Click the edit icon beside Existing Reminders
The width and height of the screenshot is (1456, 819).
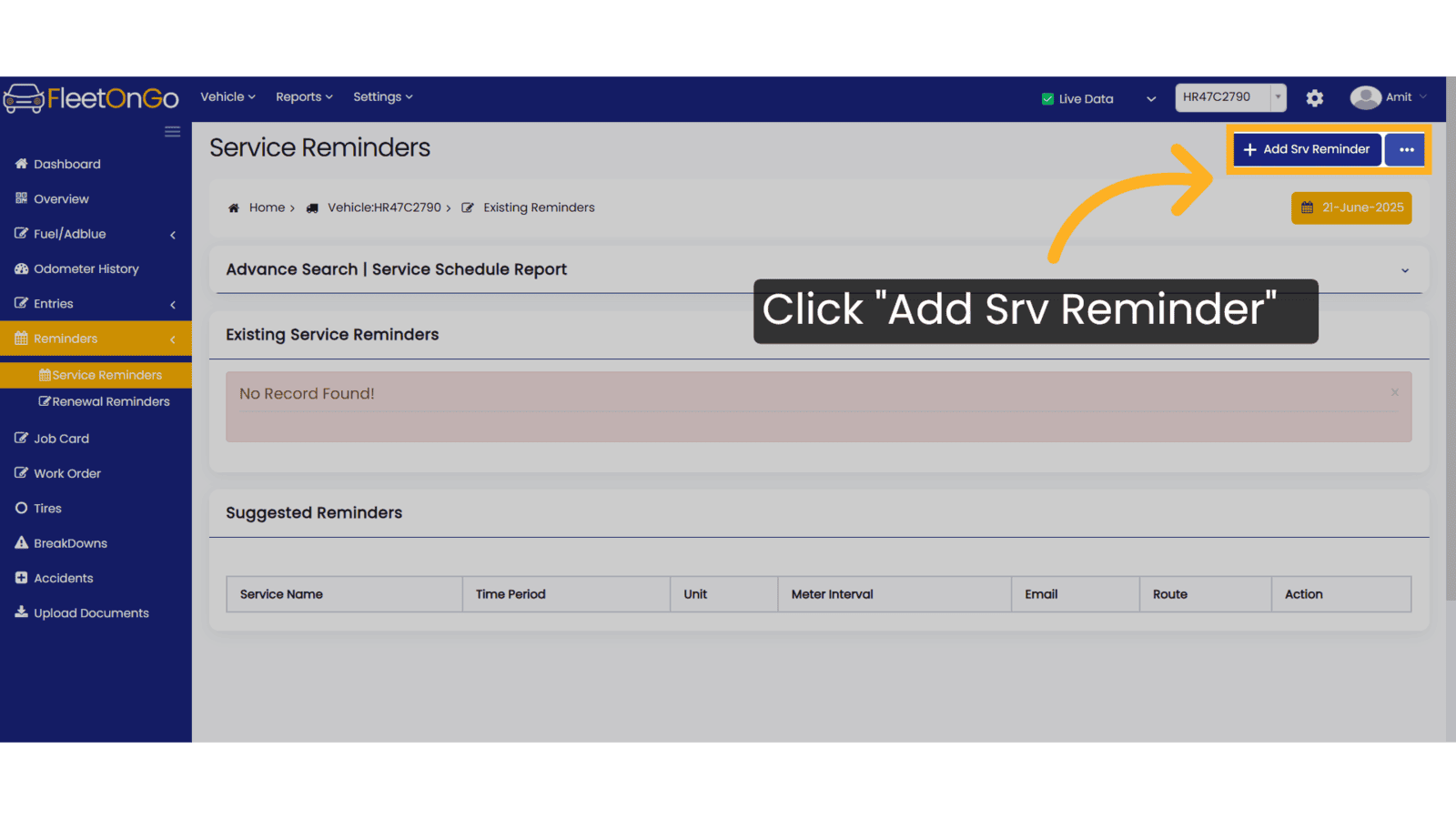[468, 208]
